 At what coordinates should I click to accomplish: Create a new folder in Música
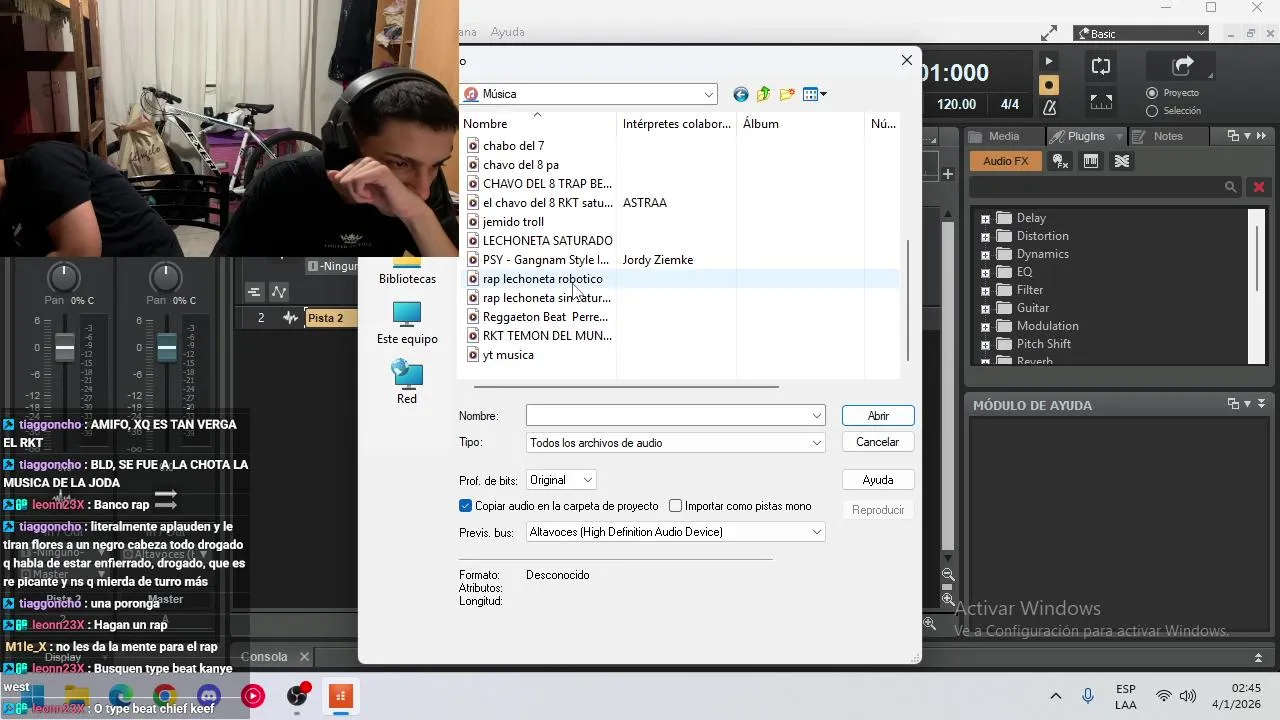pyautogui.click(x=787, y=94)
